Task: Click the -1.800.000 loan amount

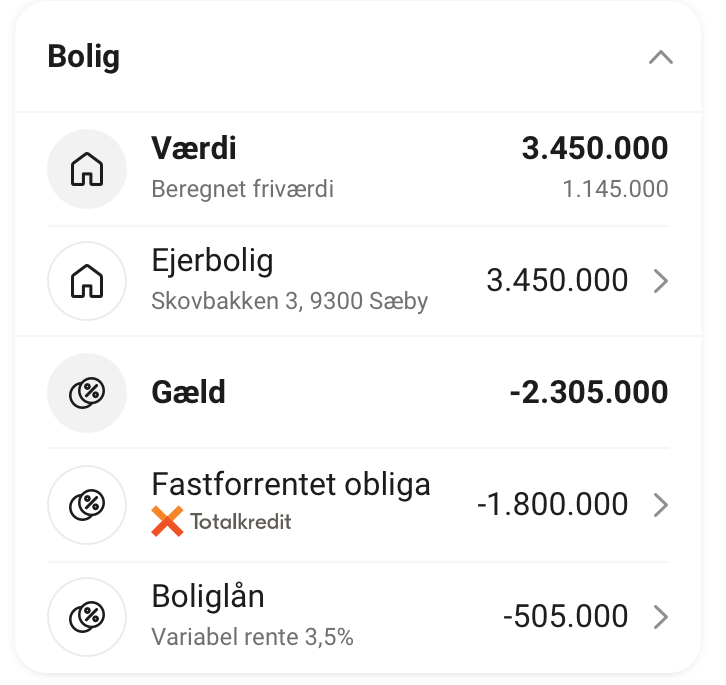Action: tap(552, 505)
